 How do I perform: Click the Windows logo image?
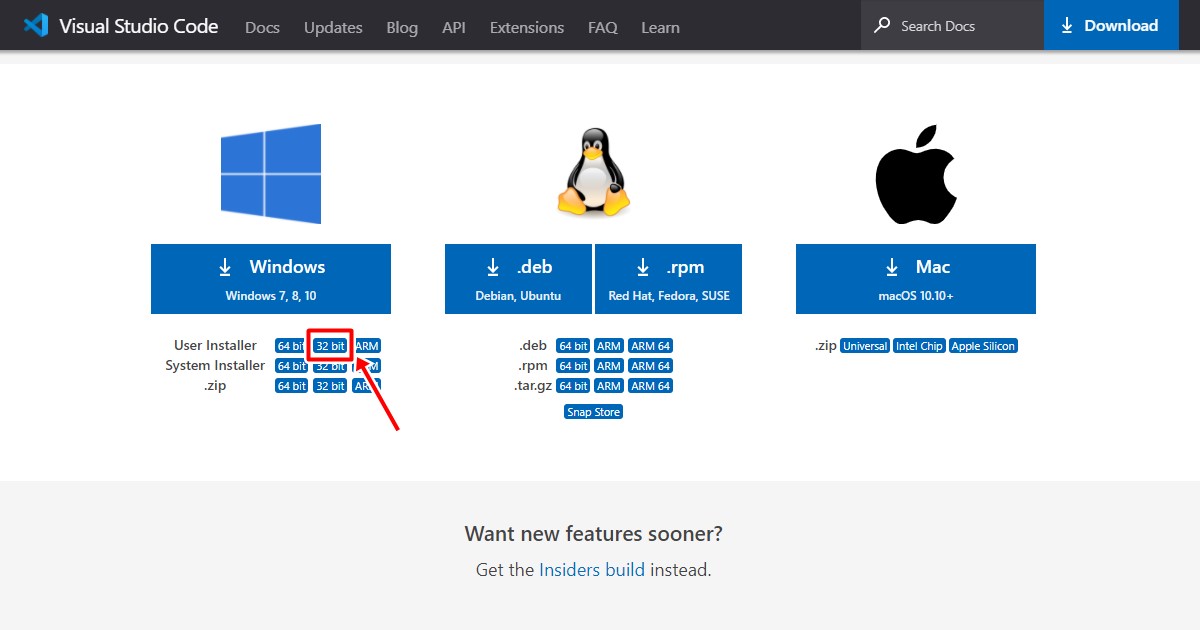[271, 174]
